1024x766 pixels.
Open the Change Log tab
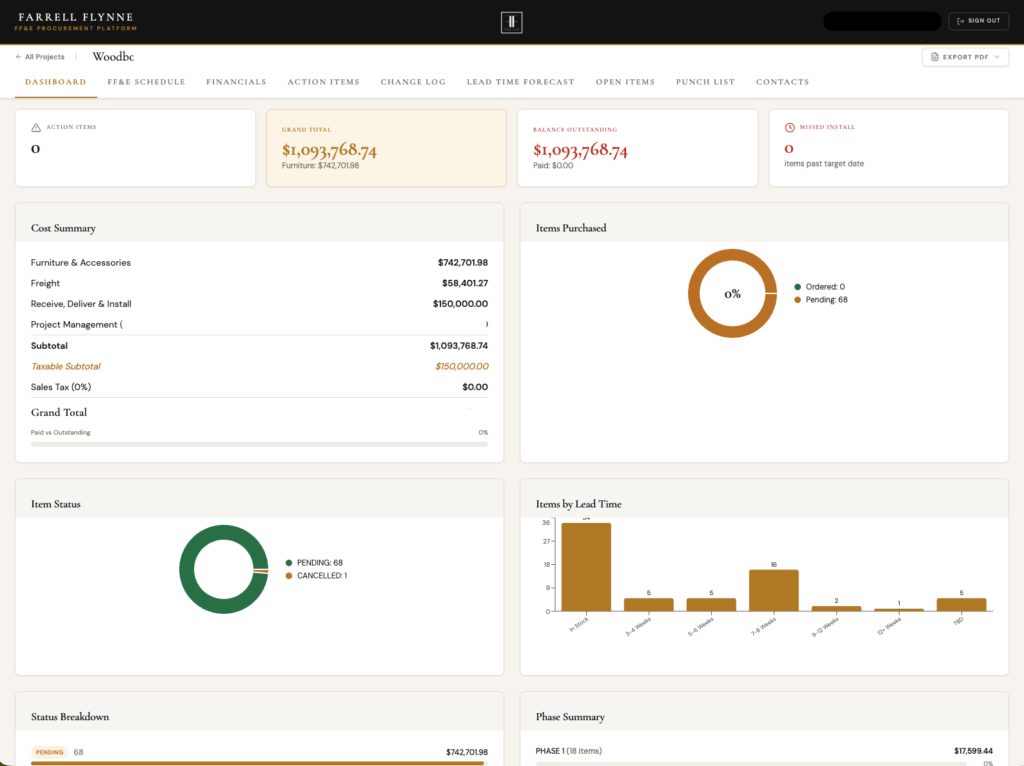point(413,82)
